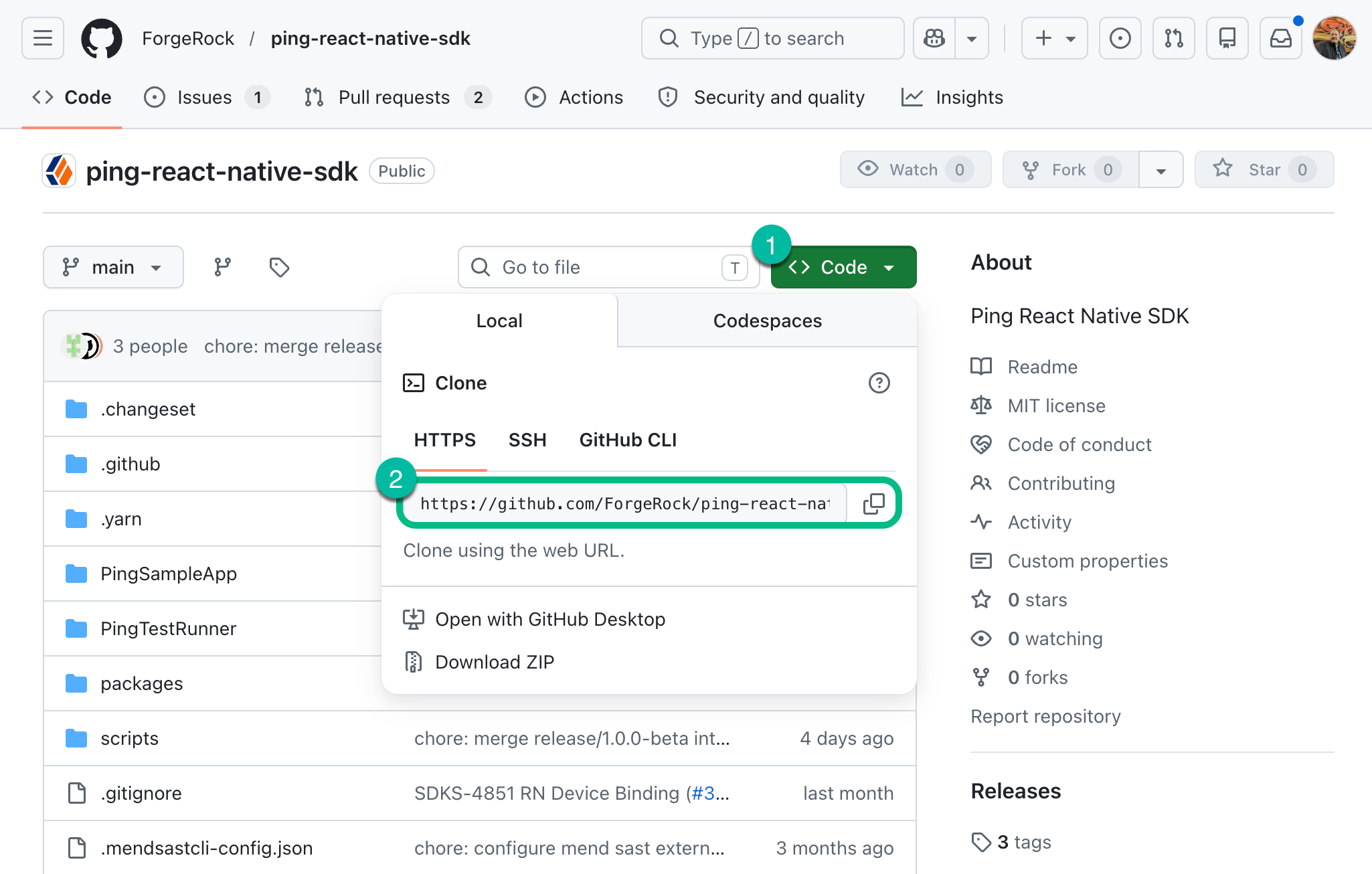Open .mendsastcli-config.json file
The height and width of the screenshot is (874, 1372).
click(x=207, y=848)
